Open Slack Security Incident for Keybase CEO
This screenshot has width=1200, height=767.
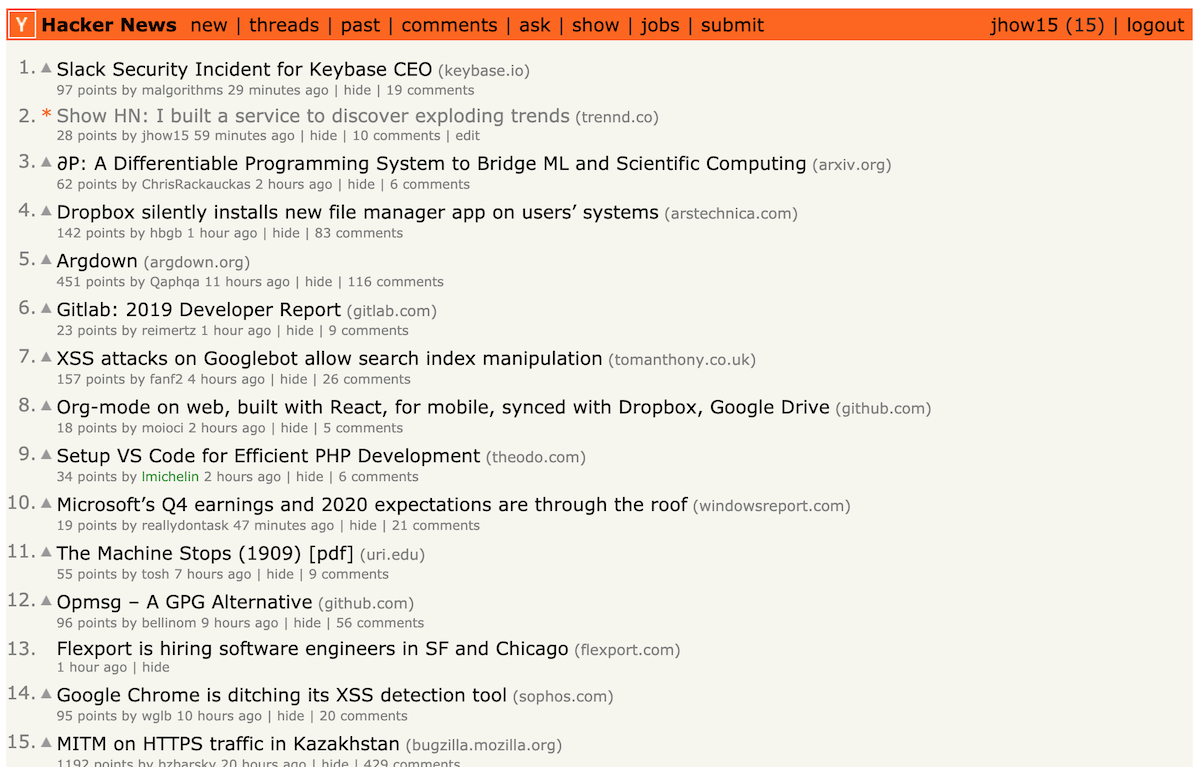(x=244, y=69)
